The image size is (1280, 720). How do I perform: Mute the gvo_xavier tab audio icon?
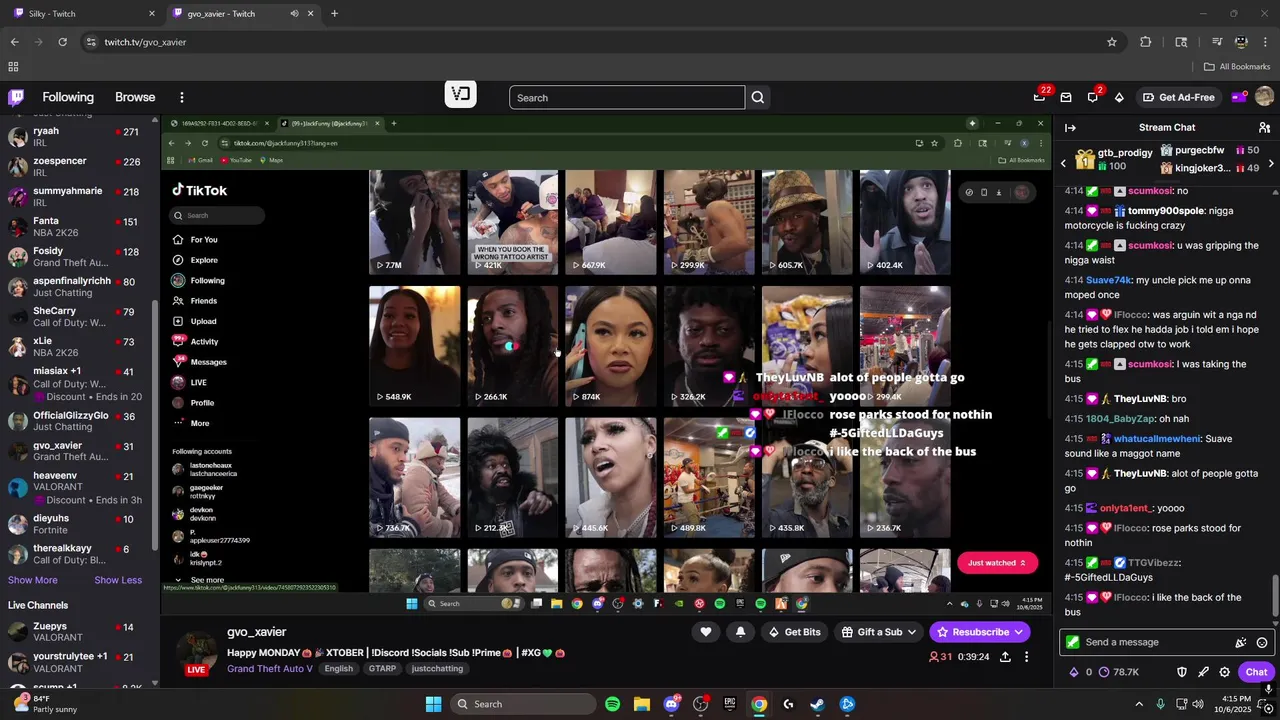point(294,14)
